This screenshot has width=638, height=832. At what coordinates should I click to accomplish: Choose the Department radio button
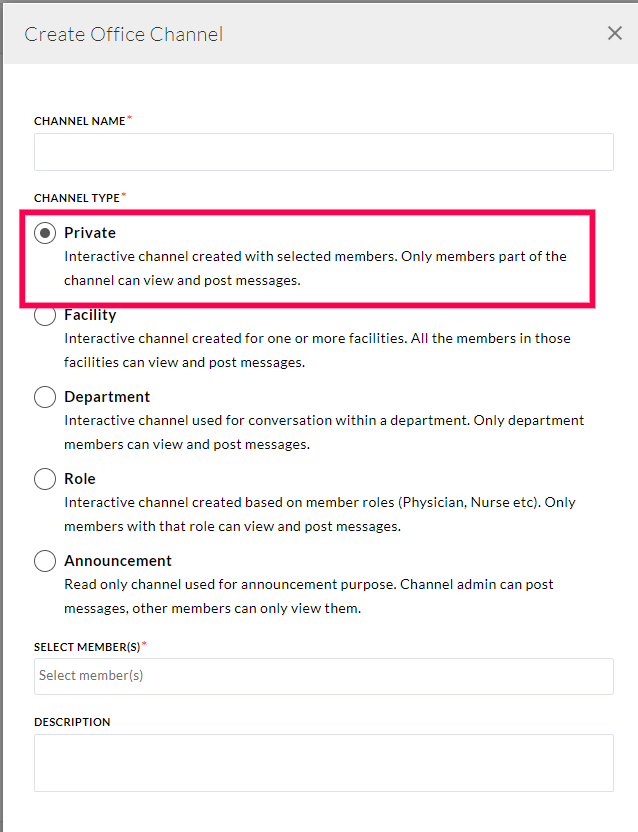pyautogui.click(x=45, y=397)
